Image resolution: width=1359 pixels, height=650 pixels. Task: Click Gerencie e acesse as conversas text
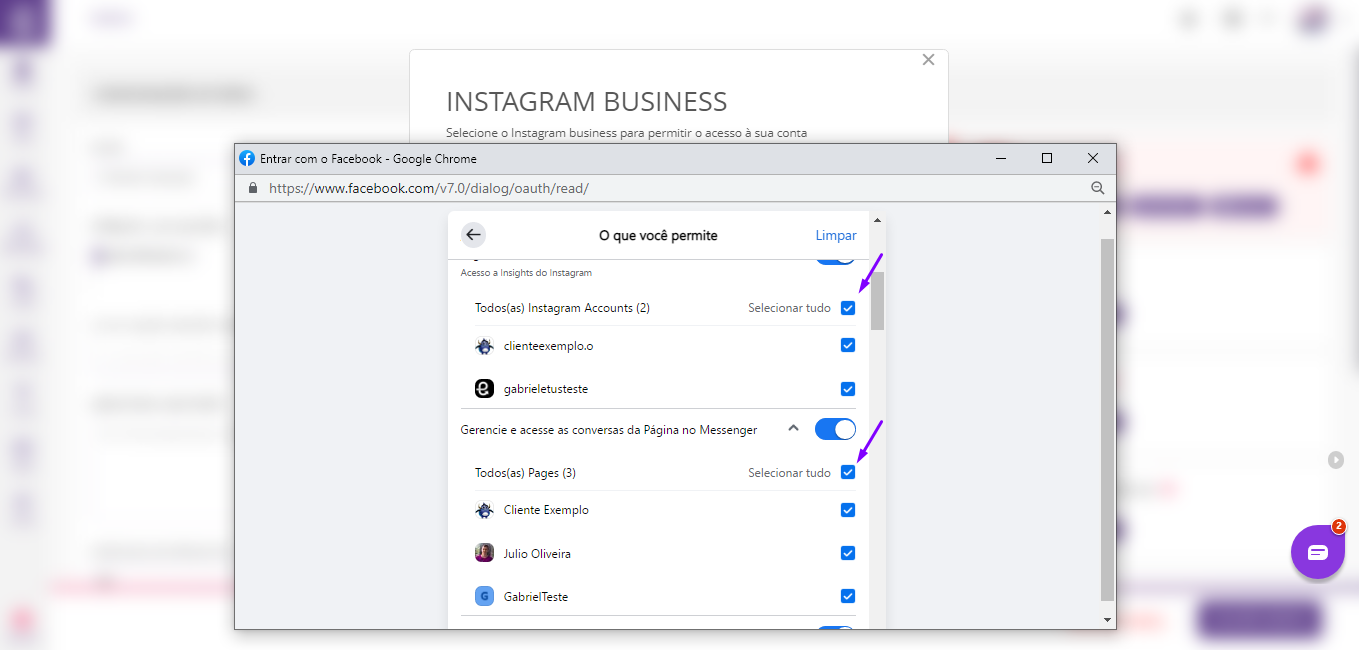tap(608, 430)
